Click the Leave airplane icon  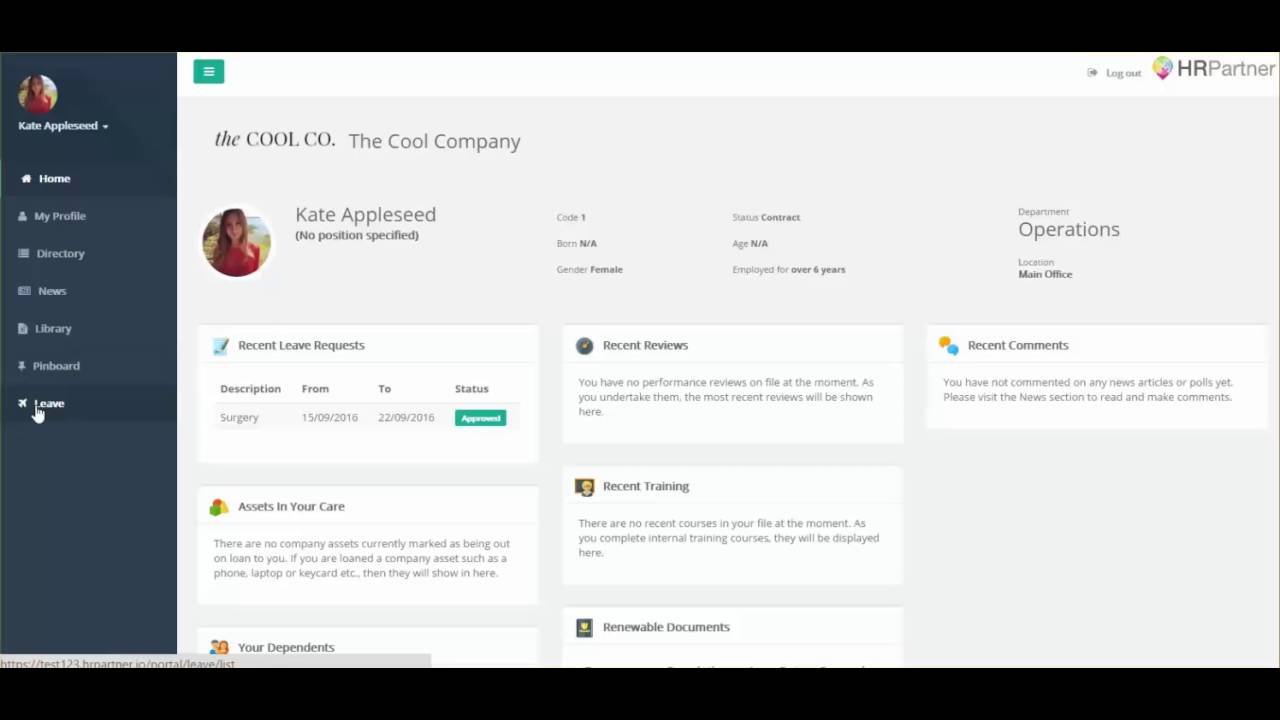point(22,403)
